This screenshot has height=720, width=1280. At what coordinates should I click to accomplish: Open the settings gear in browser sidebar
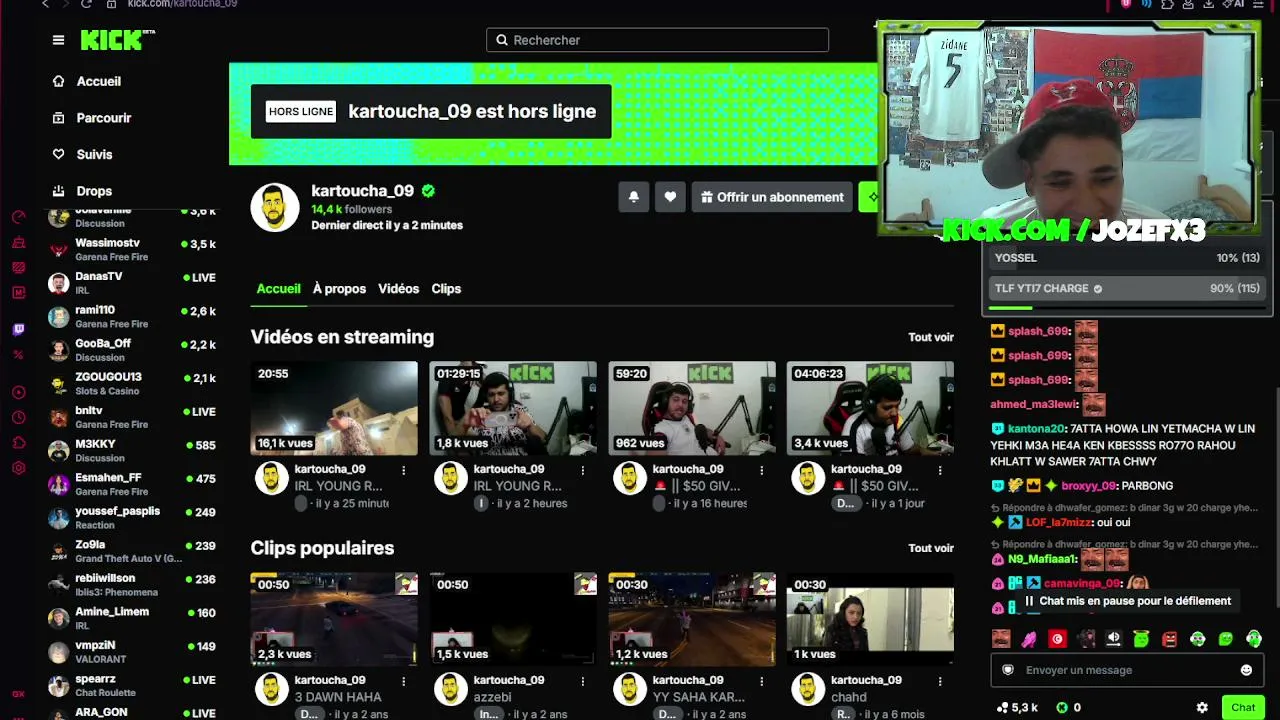tap(18, 467)
